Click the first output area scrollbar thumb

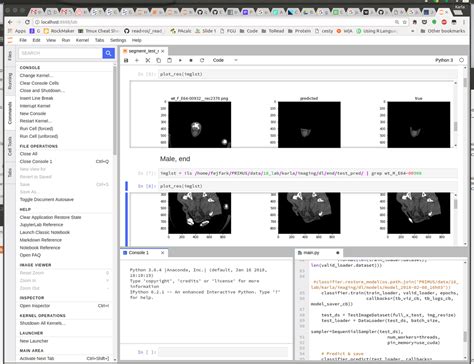point(456,126)
